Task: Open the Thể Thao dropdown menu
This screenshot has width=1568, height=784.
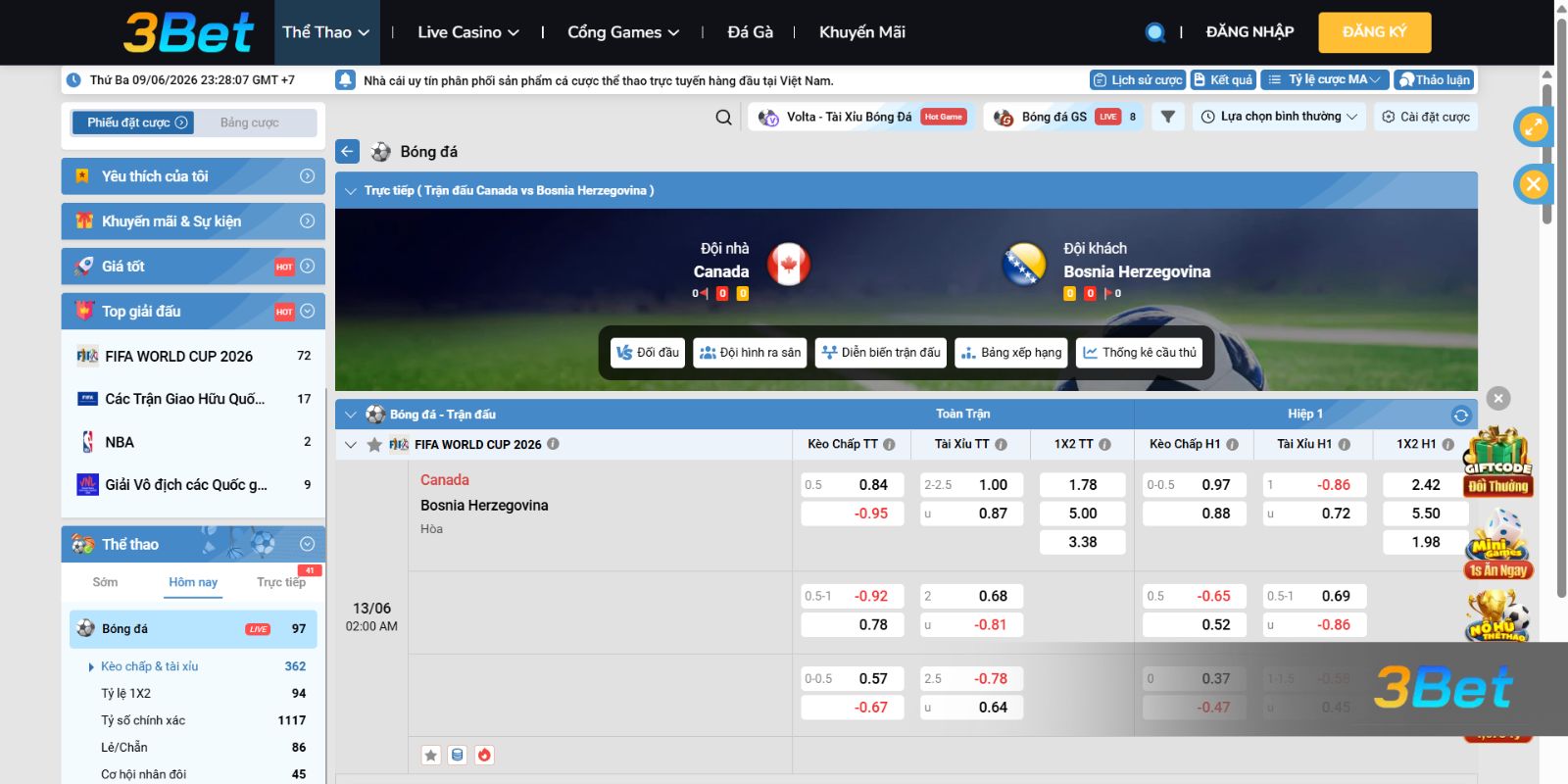Action: pyautogui.click(x=325, y=32)
